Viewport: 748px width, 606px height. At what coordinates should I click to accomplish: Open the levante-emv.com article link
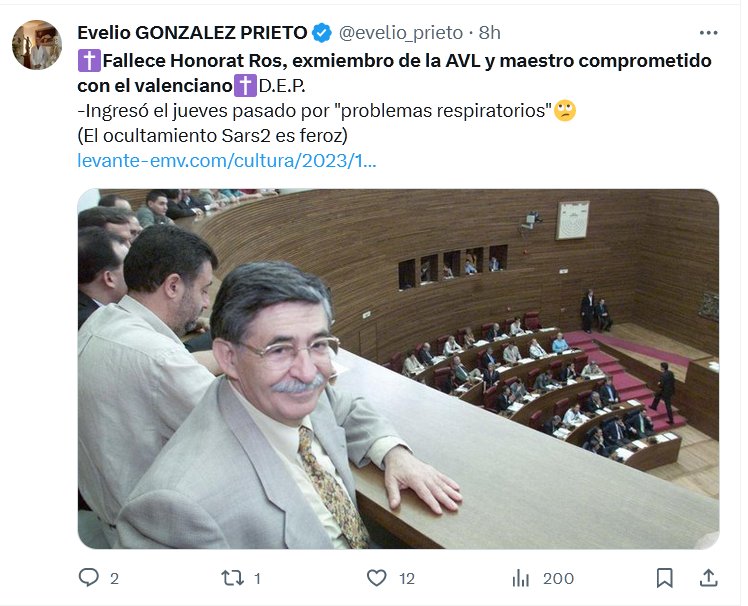click(227, 161)
